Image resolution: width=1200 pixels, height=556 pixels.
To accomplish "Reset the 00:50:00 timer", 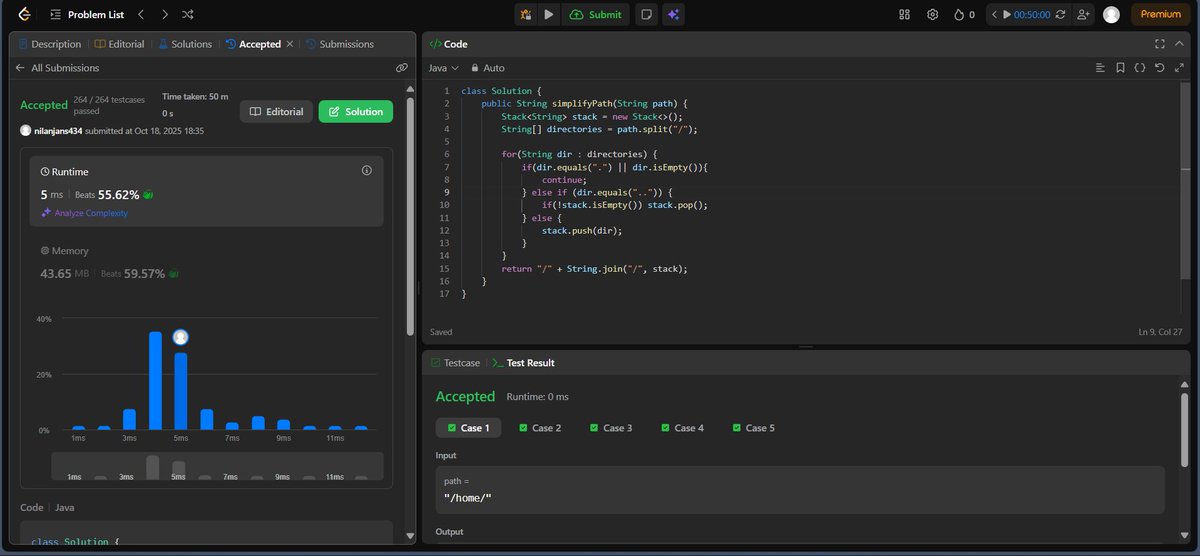I will coord(1060,15).
